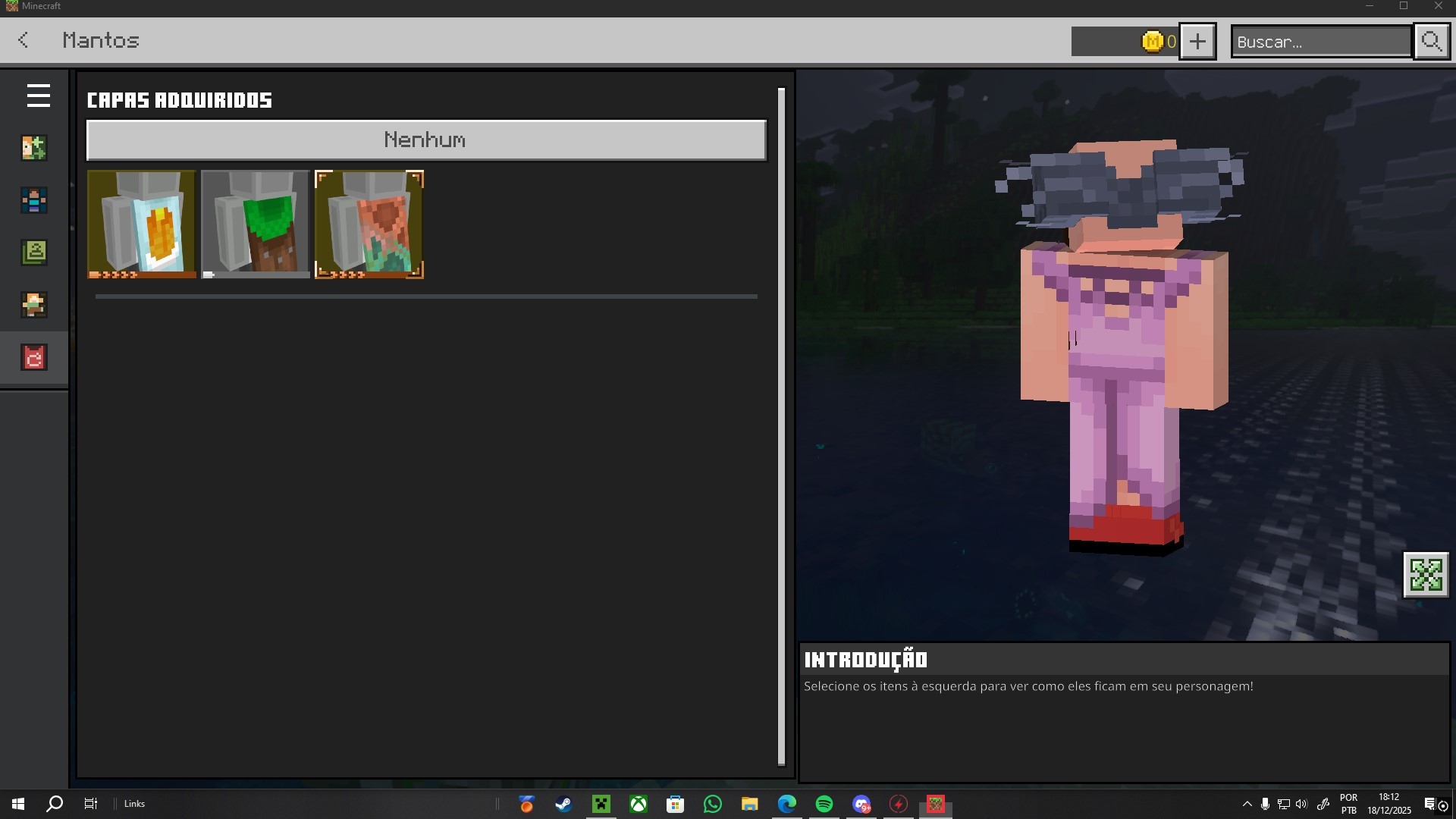Open the clock showing 18:12
This screenshot has height=819, width=1456.
click(x=1389, y=804)
